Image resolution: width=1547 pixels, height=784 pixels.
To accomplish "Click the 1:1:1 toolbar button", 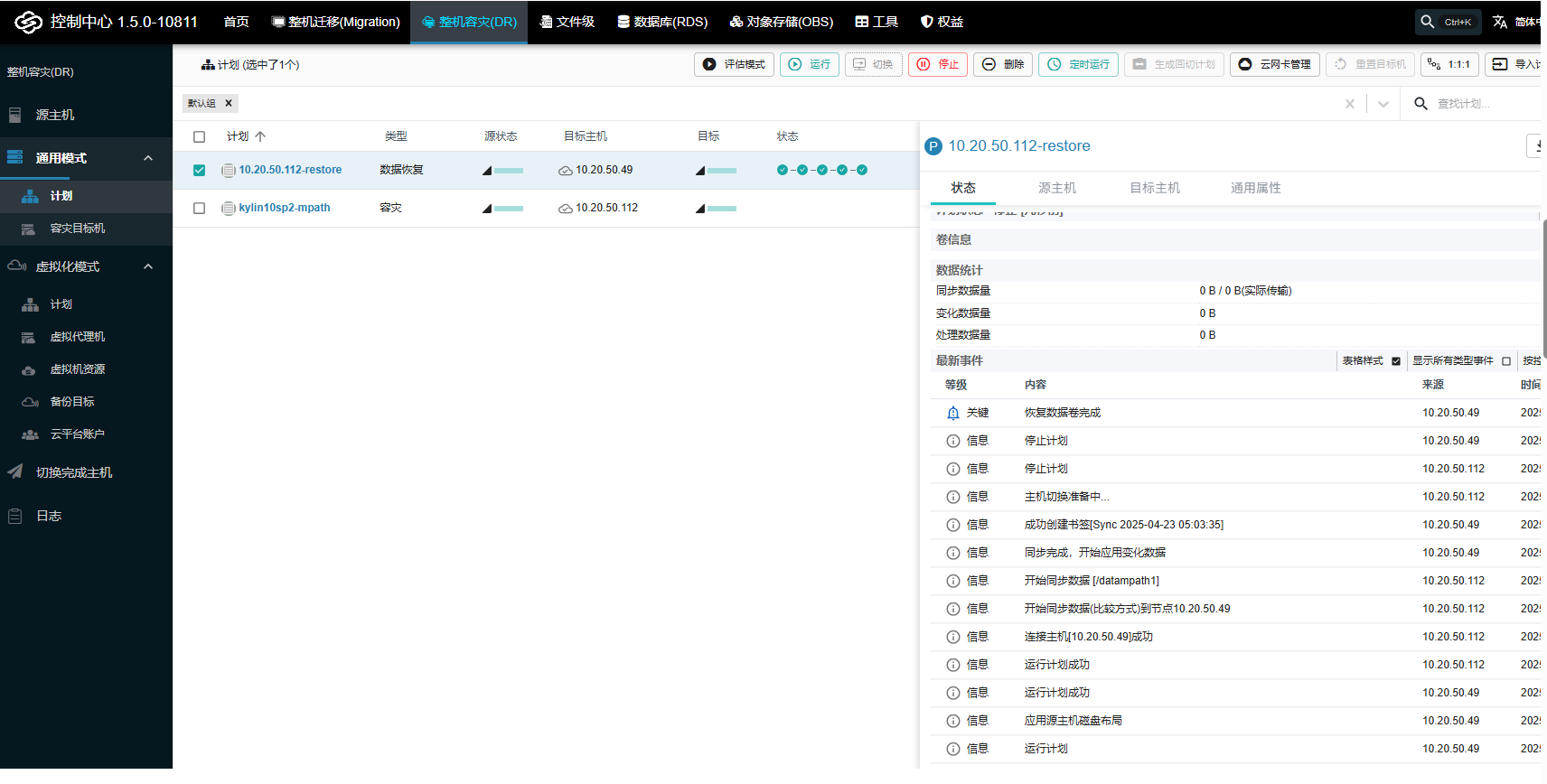I will (x=1449, y=64).
